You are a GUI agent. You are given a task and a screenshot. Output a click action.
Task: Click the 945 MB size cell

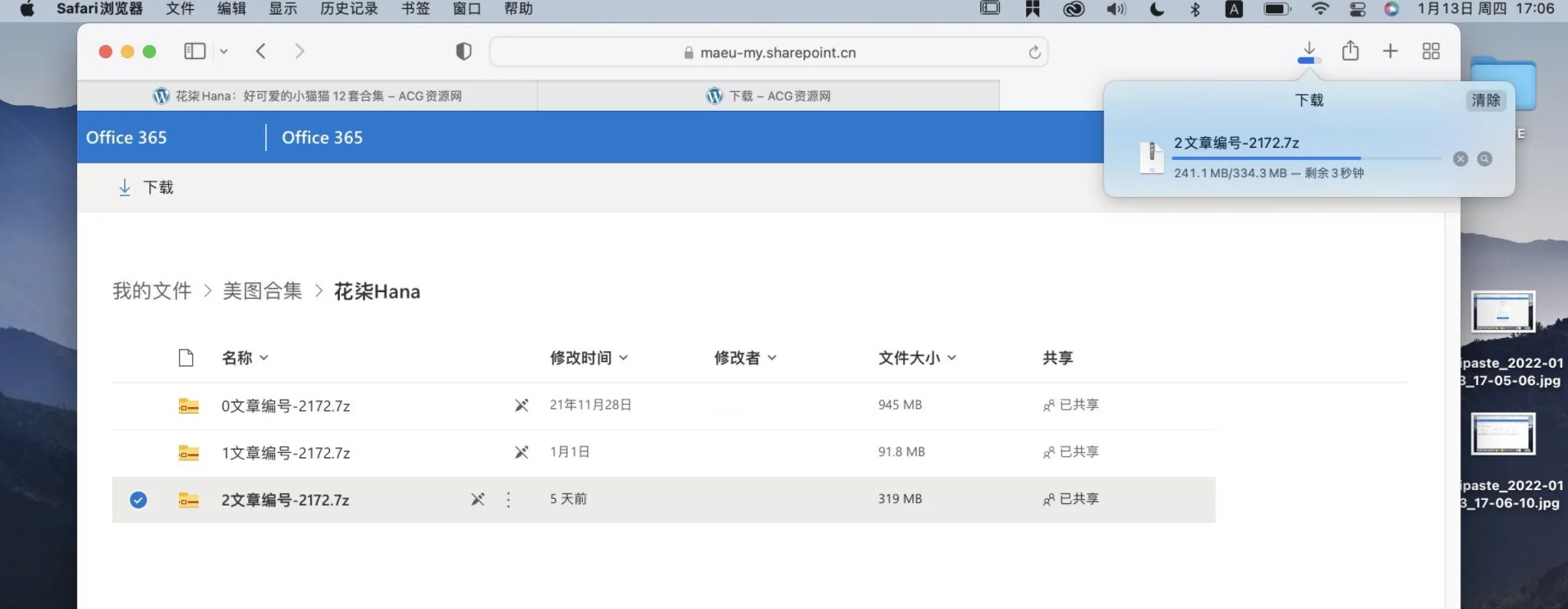(x=901, y=405)
